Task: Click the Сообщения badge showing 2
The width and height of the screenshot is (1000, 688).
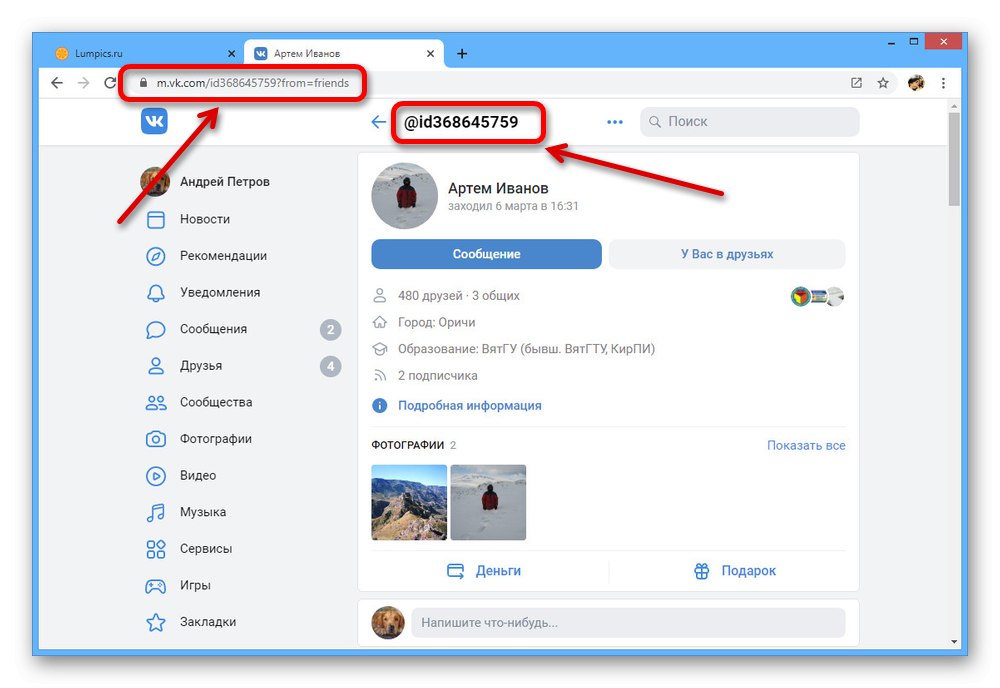Action: (330, 330)
